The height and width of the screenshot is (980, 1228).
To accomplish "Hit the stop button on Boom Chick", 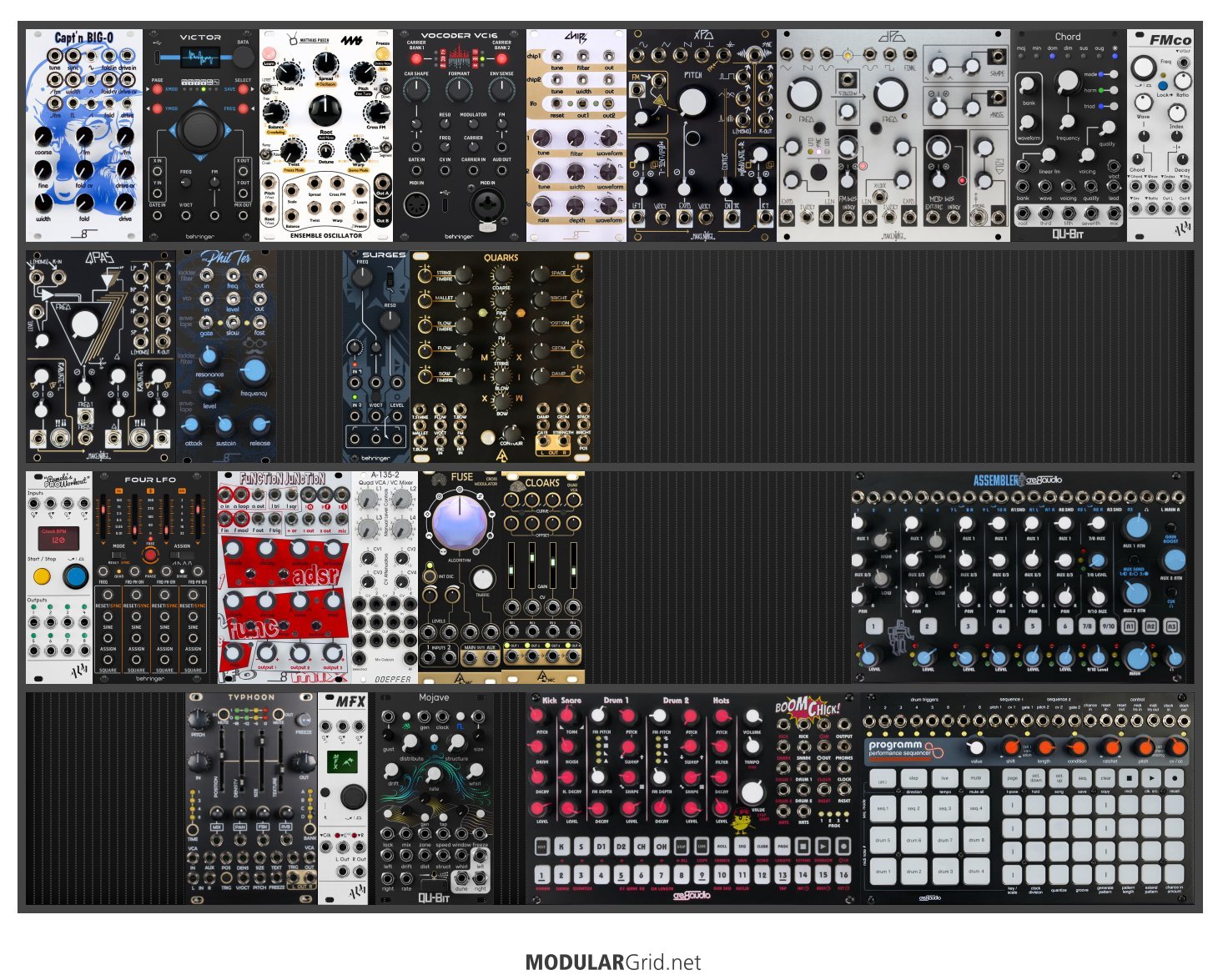I will (803, 846).
